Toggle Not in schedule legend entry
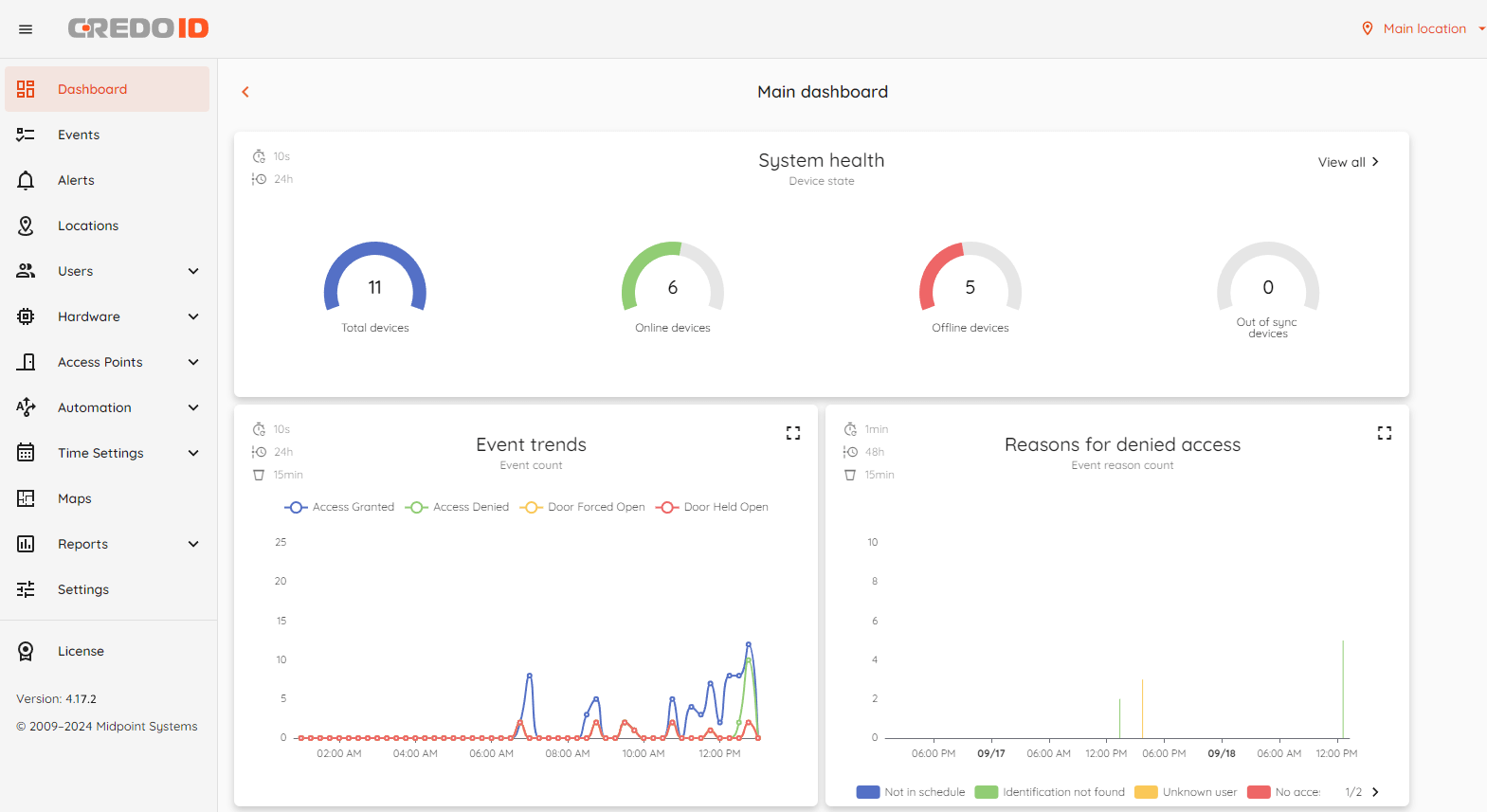This screenshot has width=1487, height=812. tap(911, 792)
